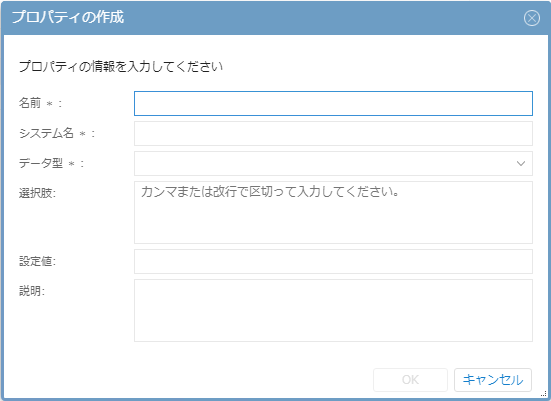Confirm with the OK button
The height and width of the screenshot is (401, 551).
(410, 380)
